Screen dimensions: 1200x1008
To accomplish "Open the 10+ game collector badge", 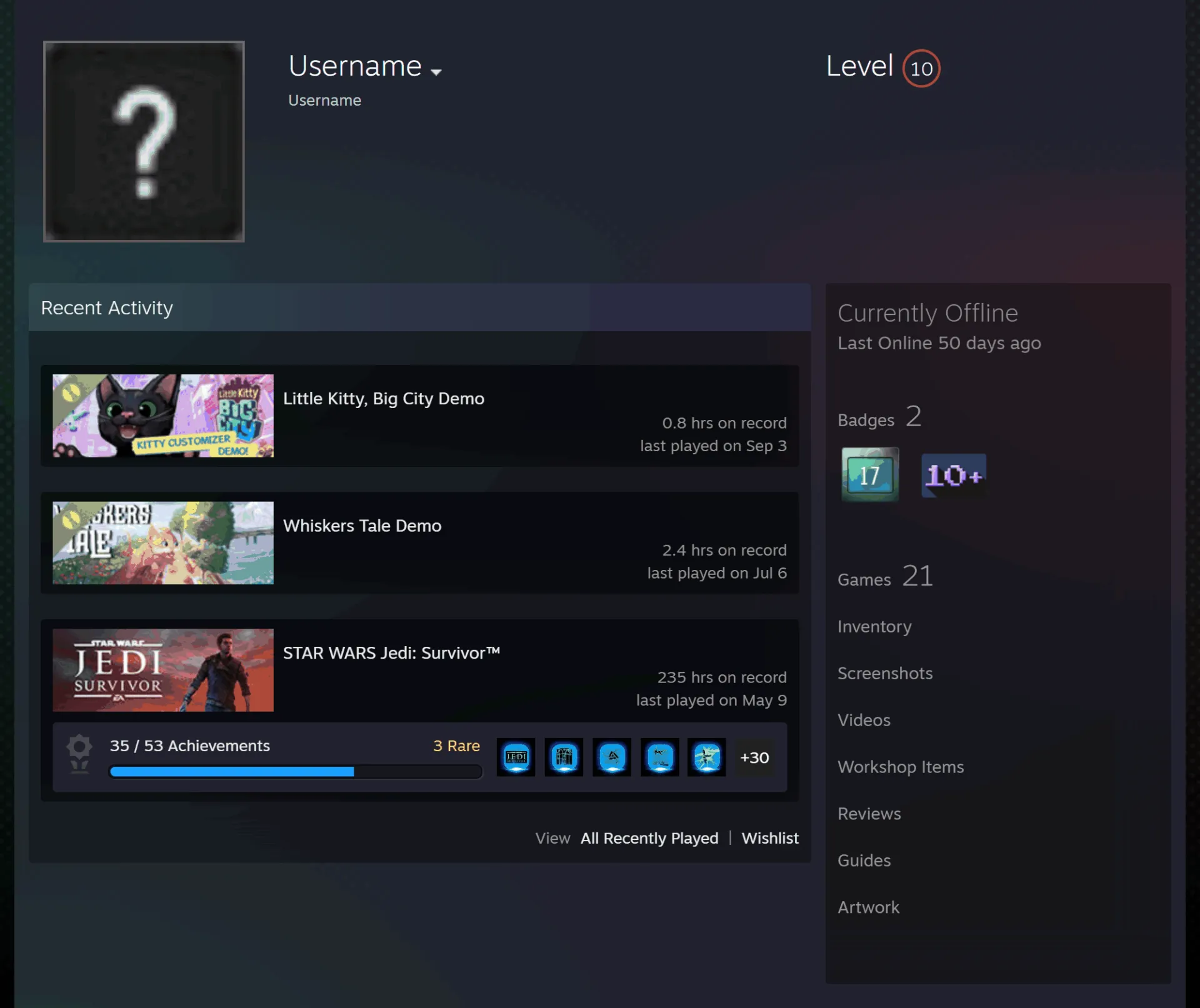I will tap(954, 476).
